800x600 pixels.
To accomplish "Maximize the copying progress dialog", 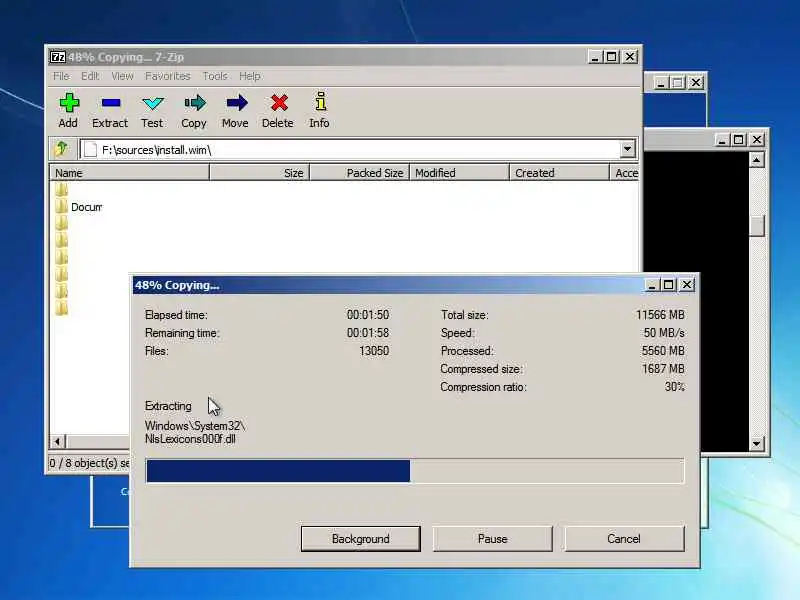I will tap(668, 285).
